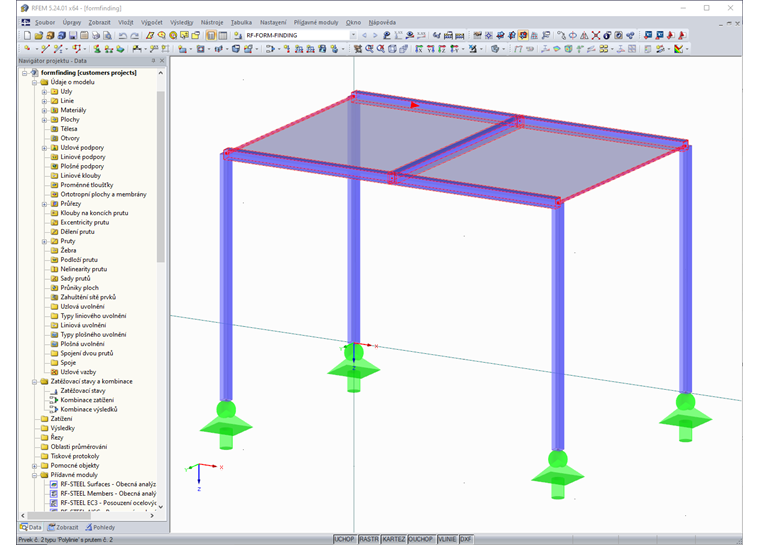Click the navigator vertical scrollbar thumb

(160, 177)
